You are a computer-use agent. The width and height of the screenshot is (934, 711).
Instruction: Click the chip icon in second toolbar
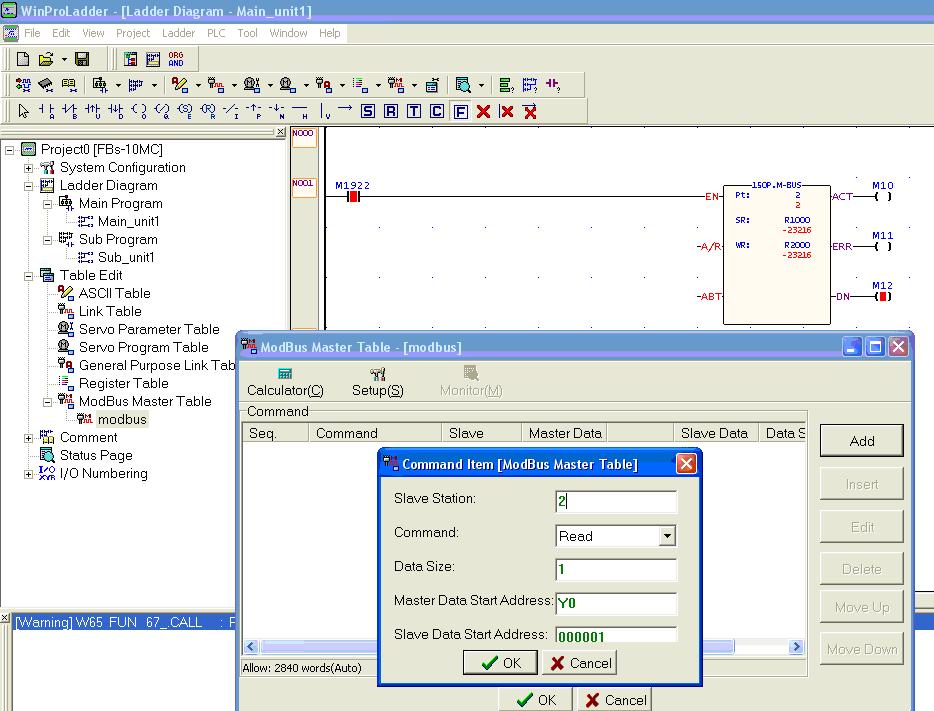point(45,85)
